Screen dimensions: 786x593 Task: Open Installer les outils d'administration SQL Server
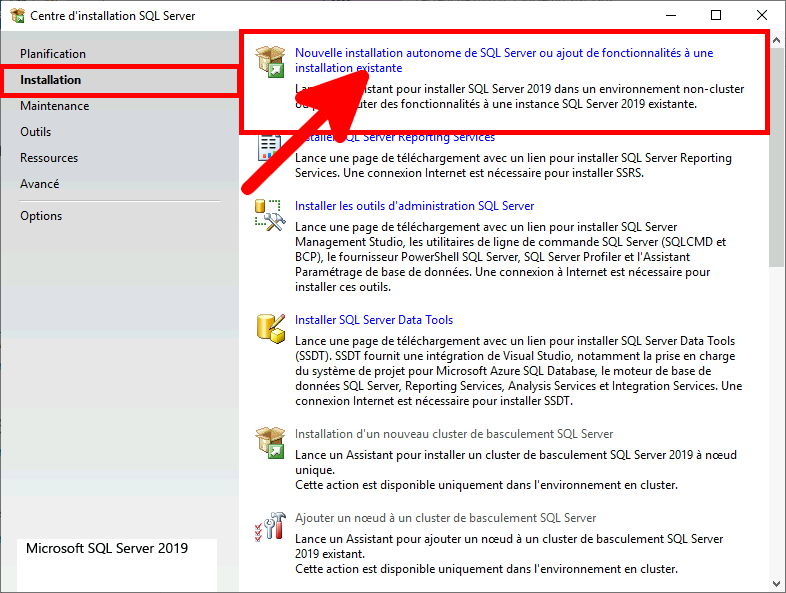click(x=415, y=206)
